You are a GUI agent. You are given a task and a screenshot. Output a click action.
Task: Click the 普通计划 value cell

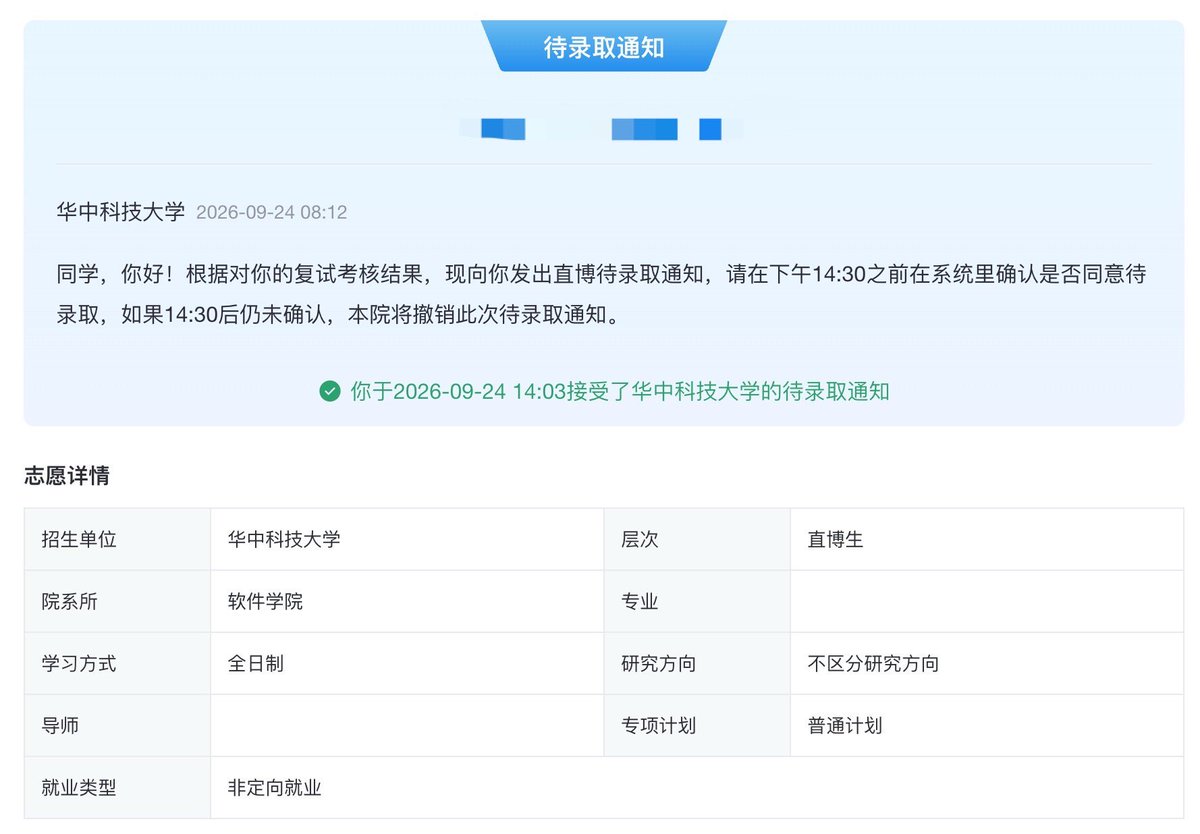pos(987,726)
